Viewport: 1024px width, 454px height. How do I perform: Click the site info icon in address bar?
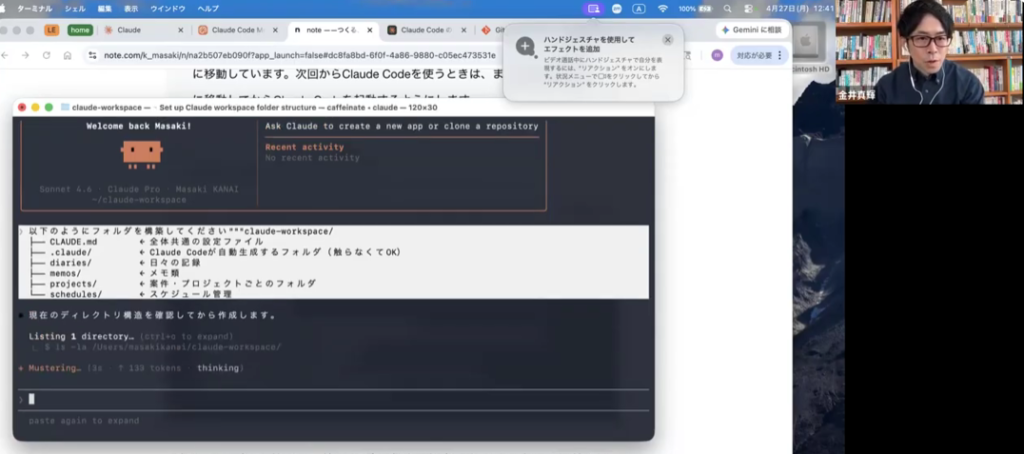click(x=92, y=55)
